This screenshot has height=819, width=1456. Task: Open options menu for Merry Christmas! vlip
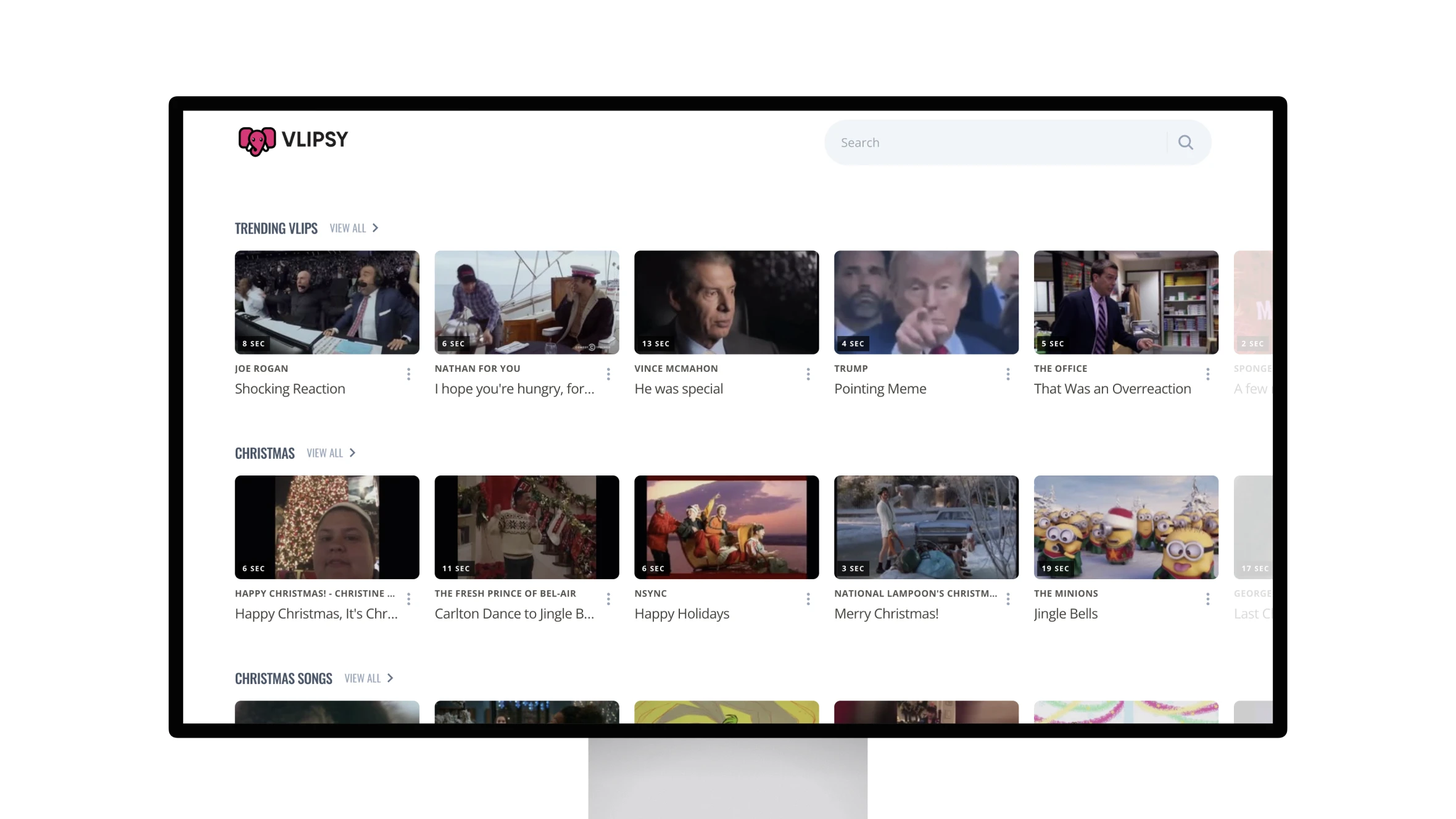coord(1007,599)
